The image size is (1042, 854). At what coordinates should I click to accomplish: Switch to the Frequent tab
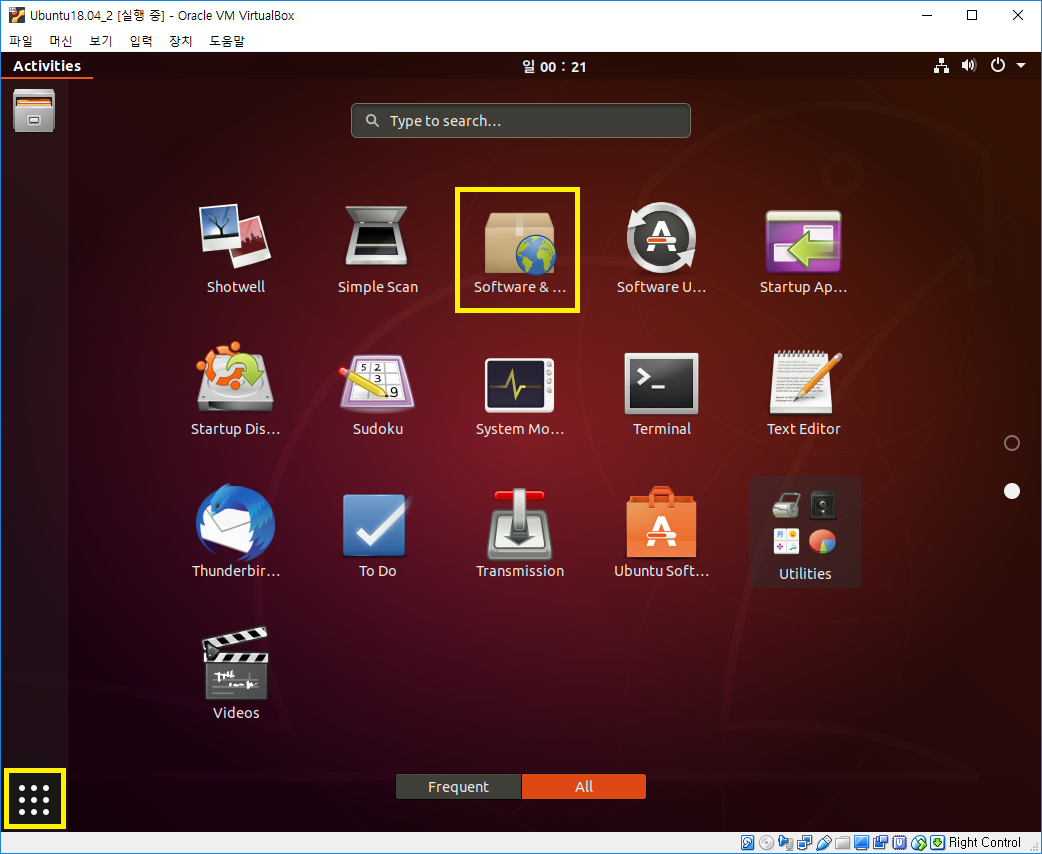coord(459,787)
